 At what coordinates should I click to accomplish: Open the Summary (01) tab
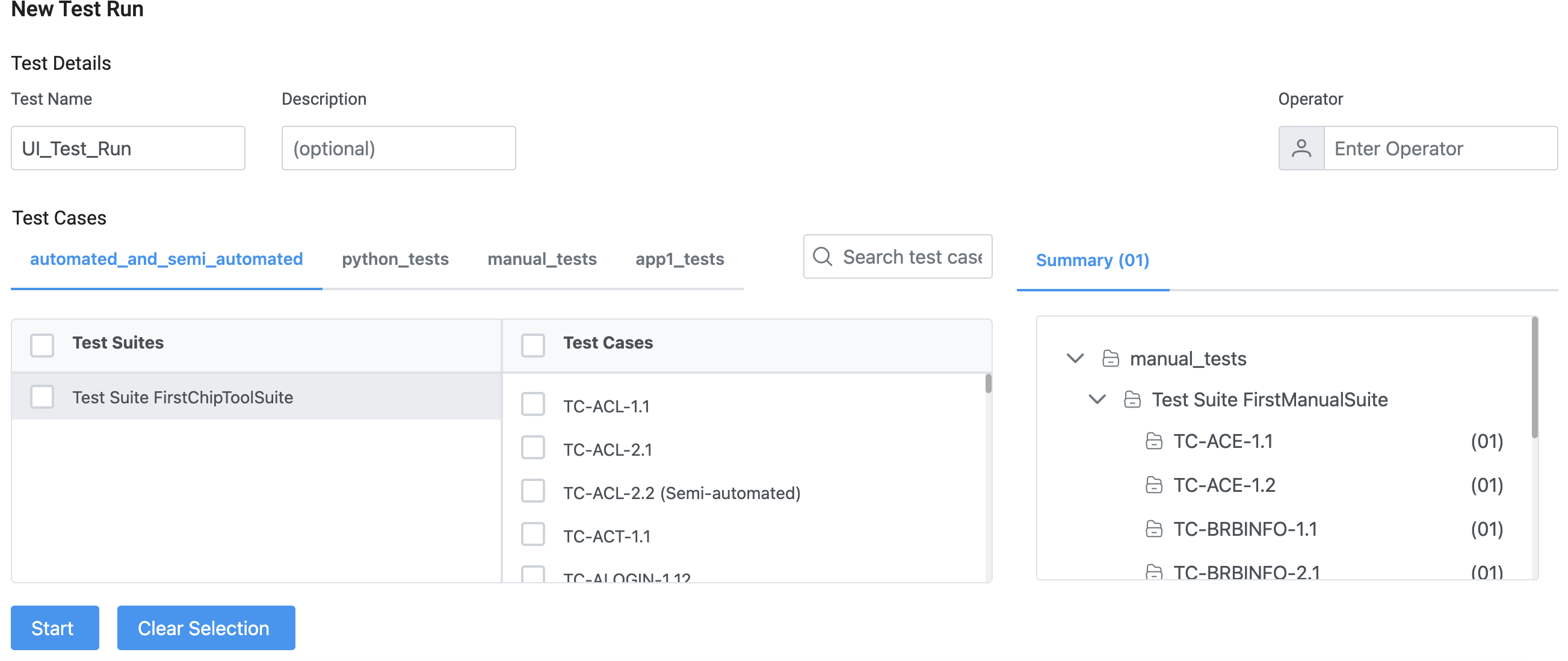1092,260
